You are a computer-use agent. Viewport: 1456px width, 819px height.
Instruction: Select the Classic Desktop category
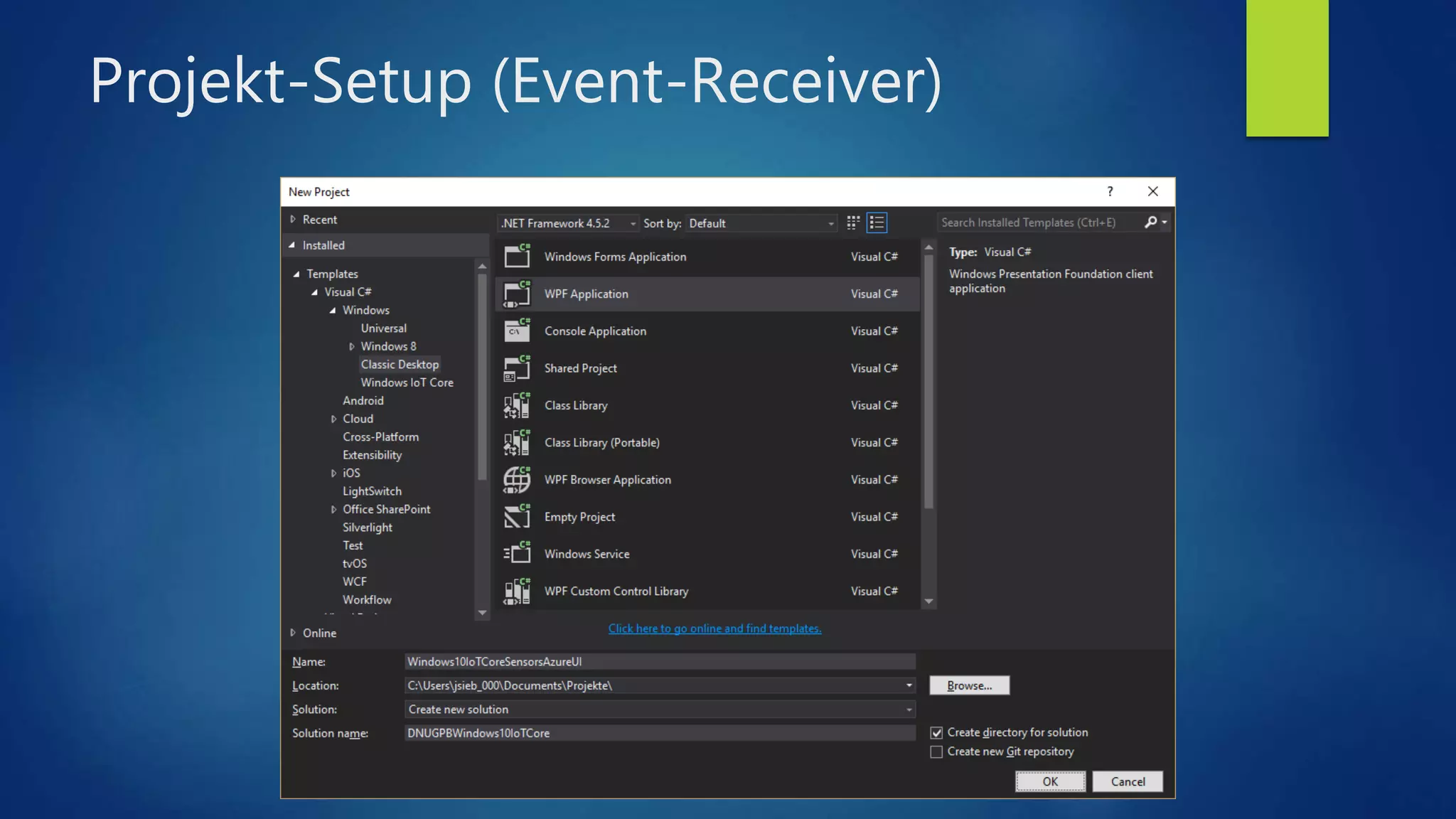pos(400,365)
